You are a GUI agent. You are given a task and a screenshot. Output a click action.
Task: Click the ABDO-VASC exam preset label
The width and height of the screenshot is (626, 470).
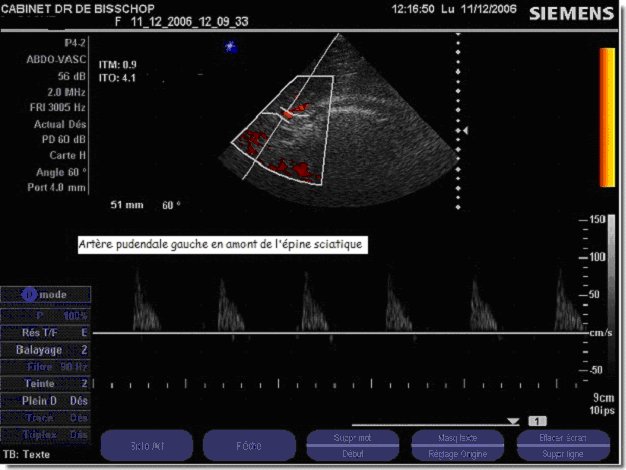tap(56, 59)
